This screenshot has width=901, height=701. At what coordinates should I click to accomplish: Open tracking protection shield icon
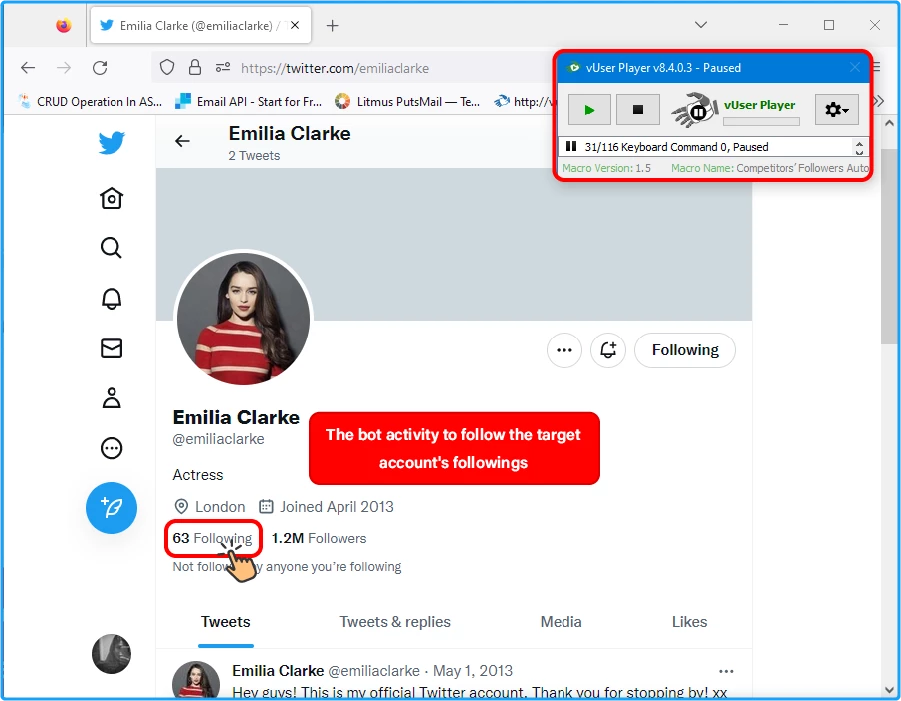[x=167, y=68]
